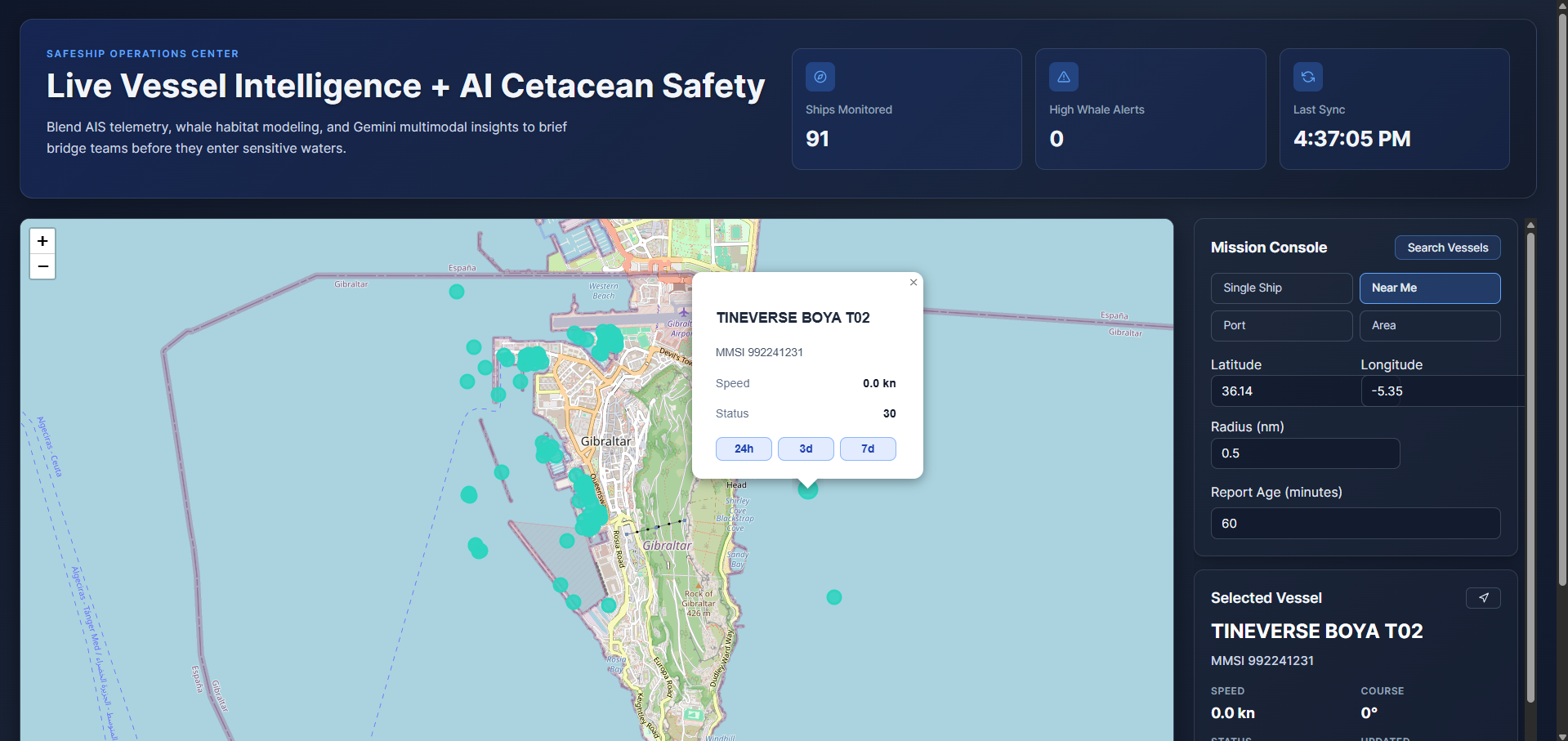Click the Longitude input field

tap(1442, 391)
